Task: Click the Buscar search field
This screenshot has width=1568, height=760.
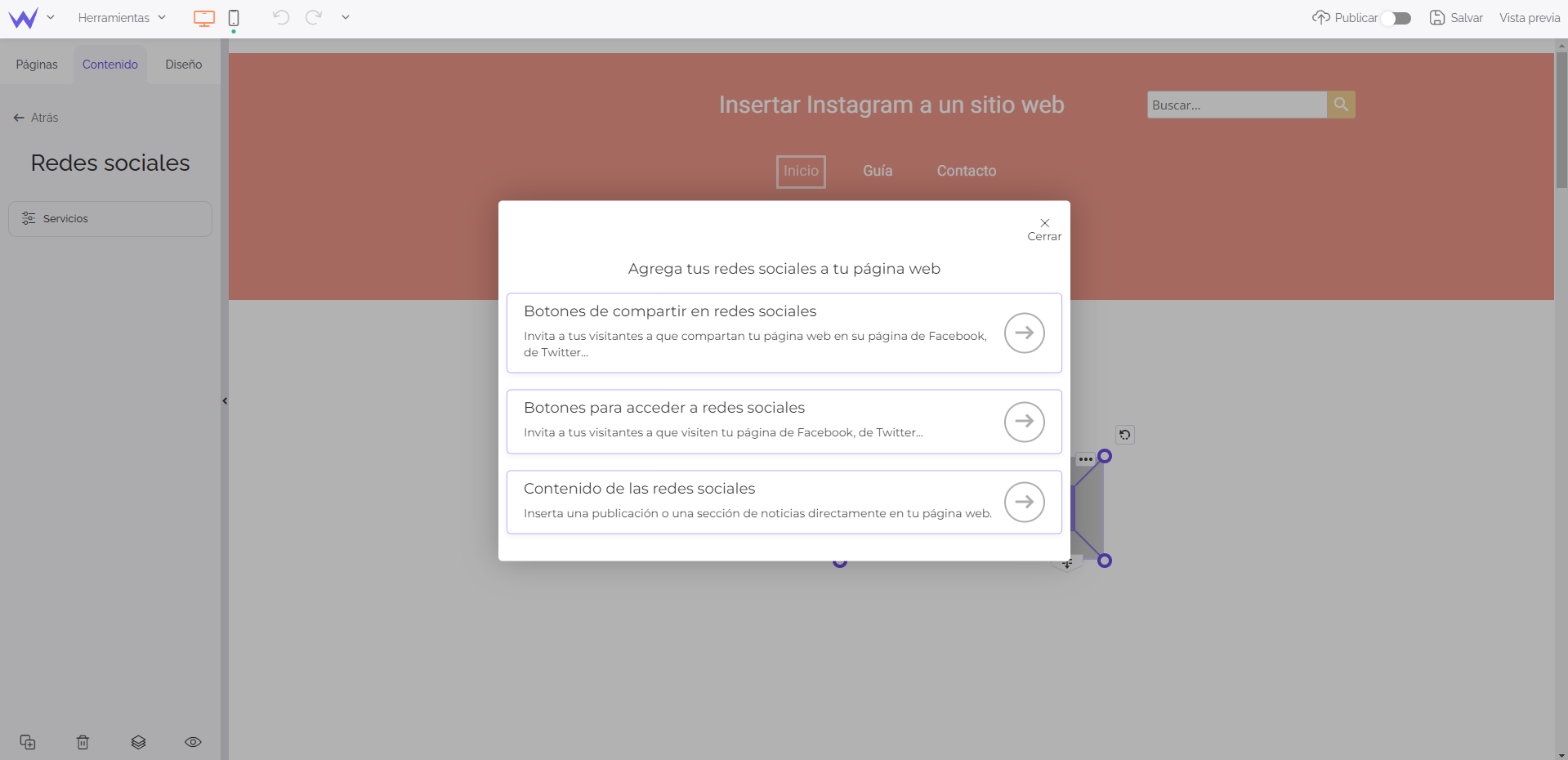Action: pos(1236,105)
